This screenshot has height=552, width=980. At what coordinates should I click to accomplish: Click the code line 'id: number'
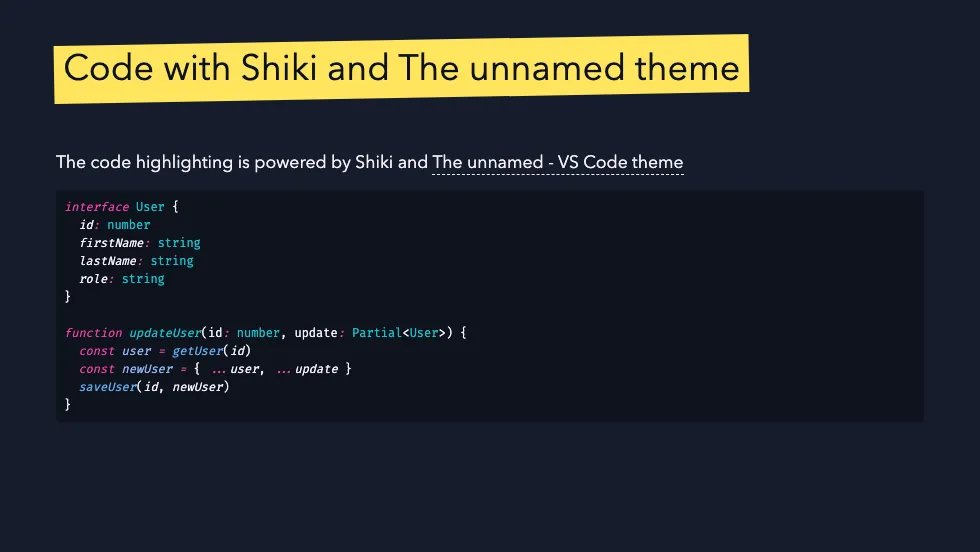tap(115, 225)
